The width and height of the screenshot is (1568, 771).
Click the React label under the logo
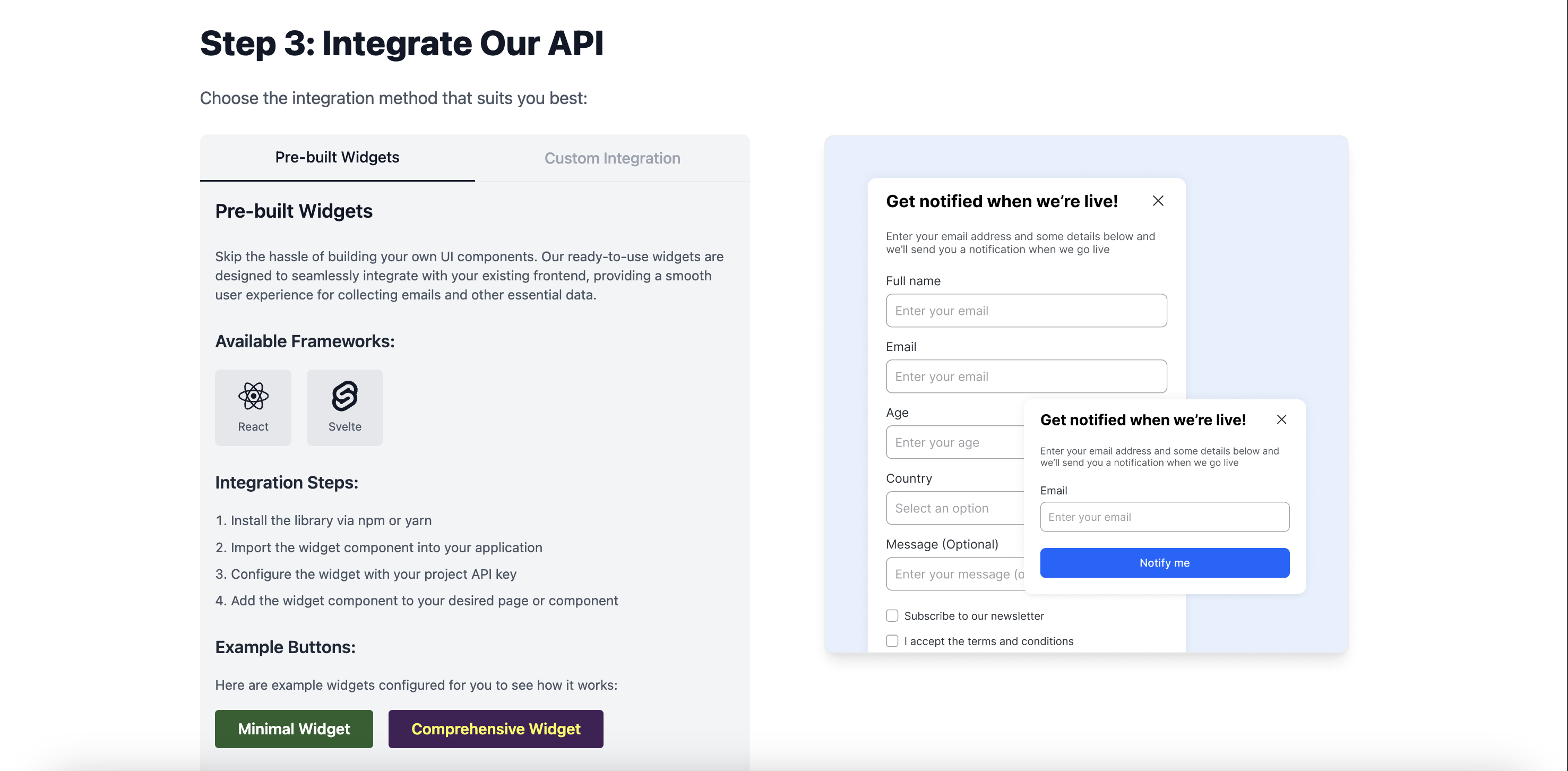253,427
